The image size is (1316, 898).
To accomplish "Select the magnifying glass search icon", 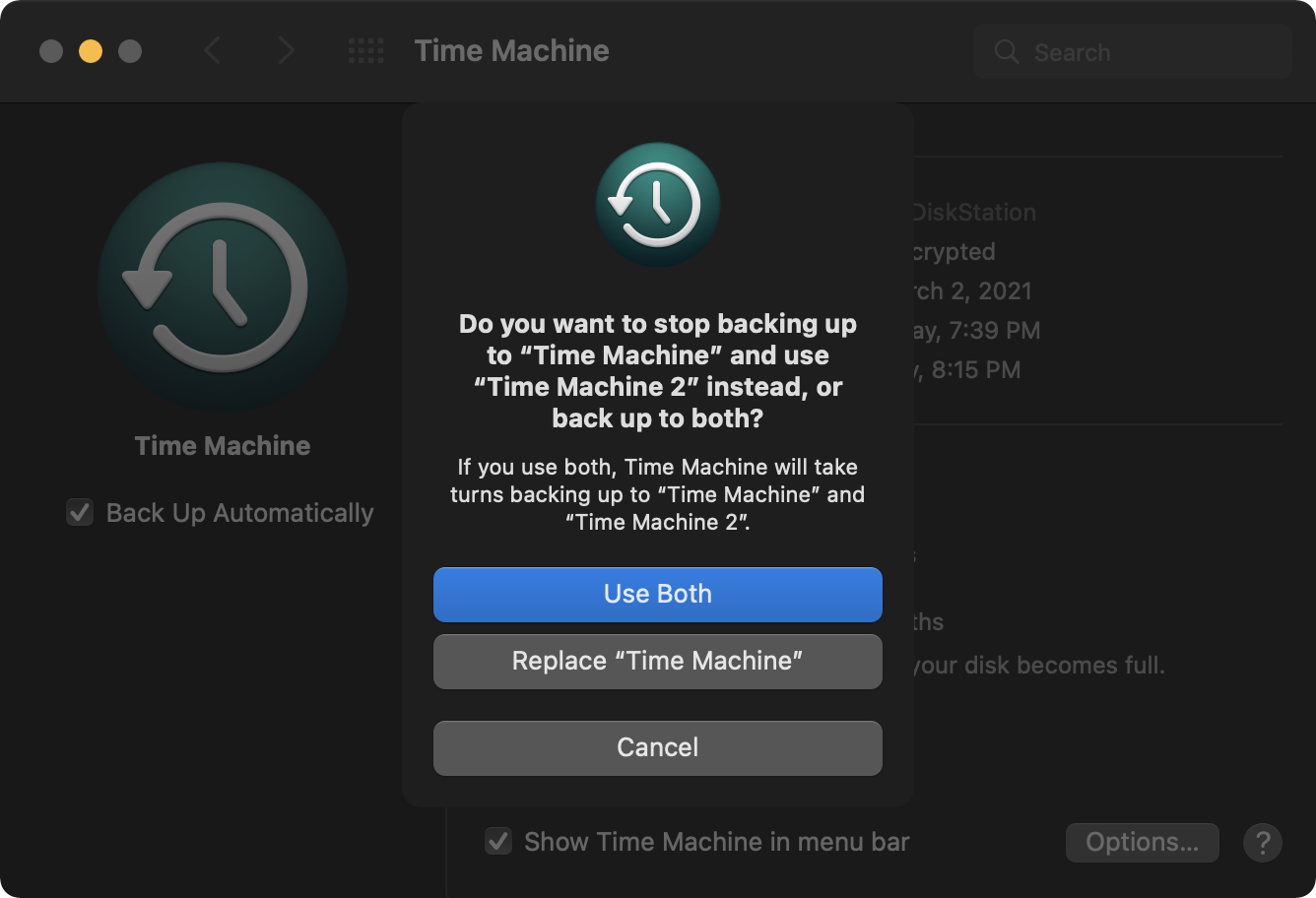I will 1007,52.
